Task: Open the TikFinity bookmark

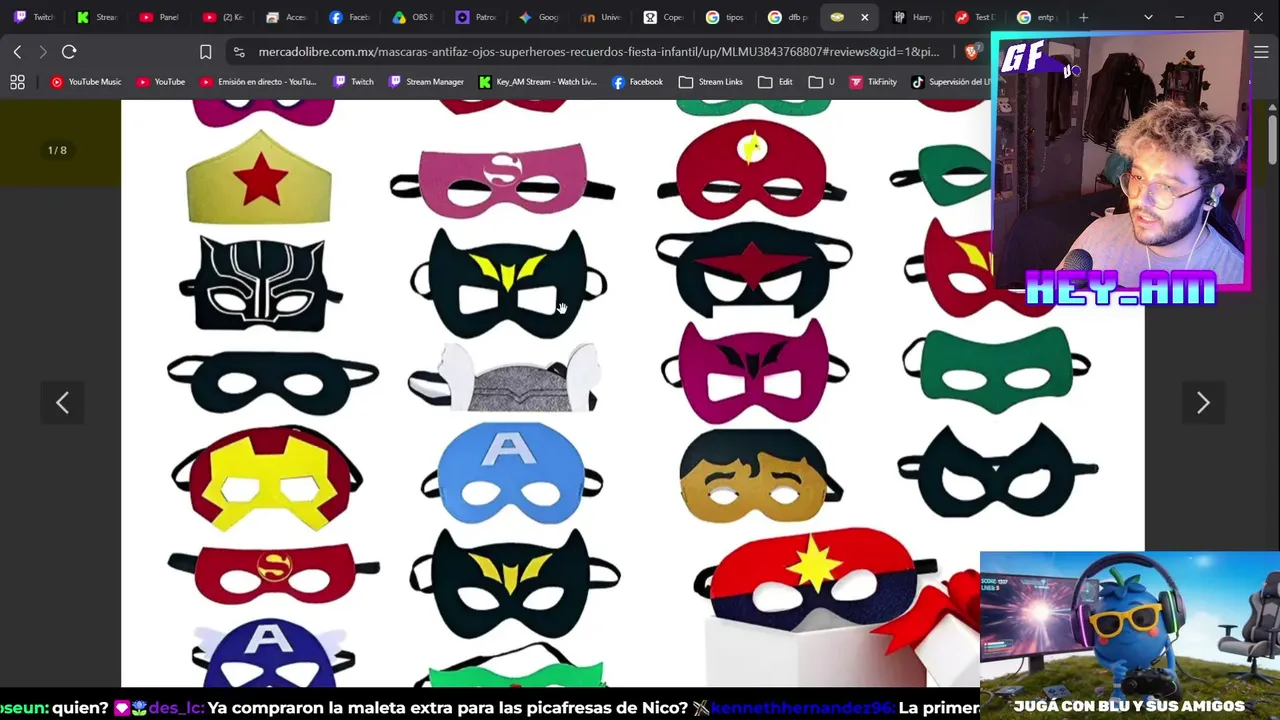Action: (x=873, y=82)
